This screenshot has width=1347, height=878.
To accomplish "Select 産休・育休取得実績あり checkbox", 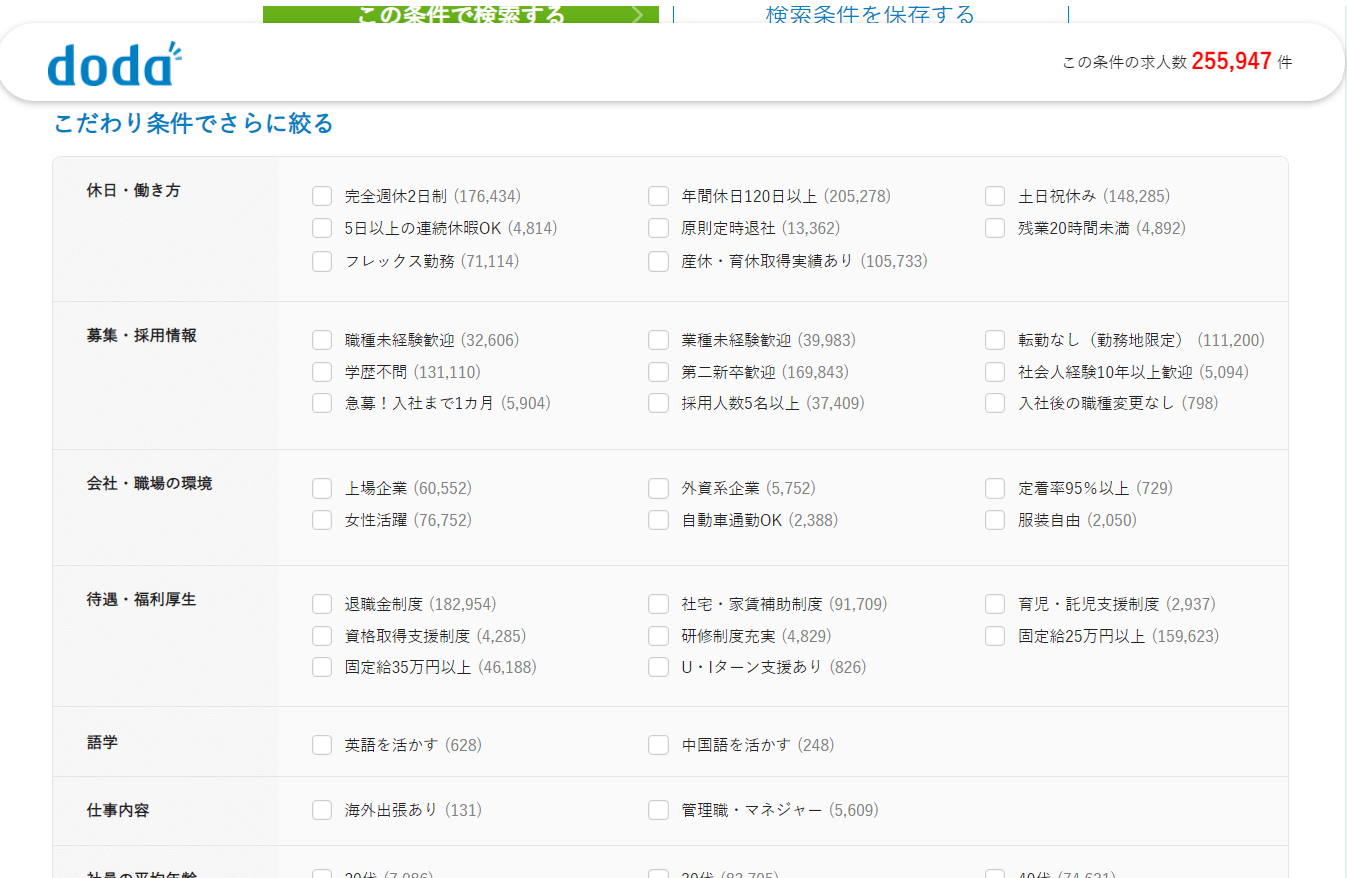I will coord(658,261).
